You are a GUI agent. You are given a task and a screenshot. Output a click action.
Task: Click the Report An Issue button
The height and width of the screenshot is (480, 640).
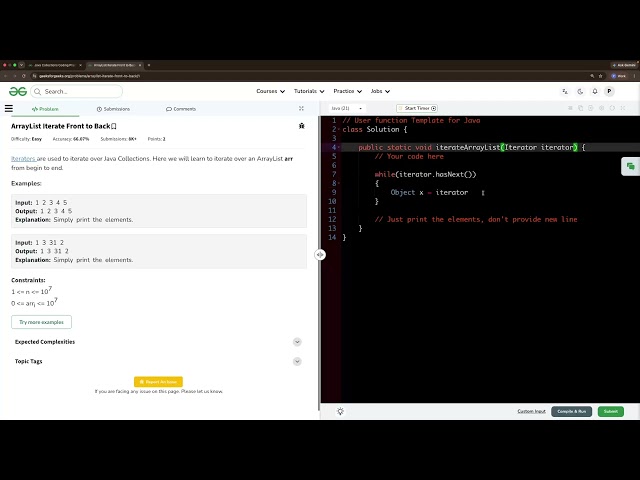(x=158, y=382)
